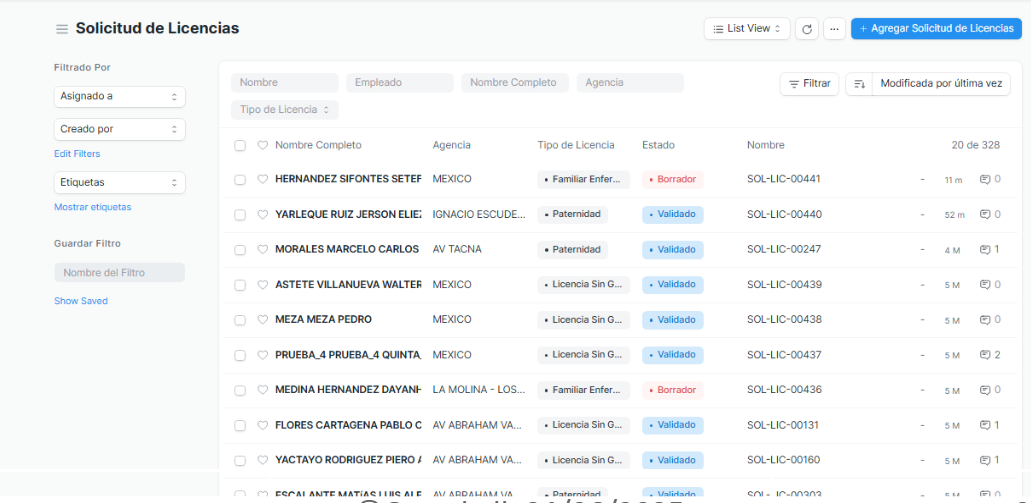
Task: Expand the Asignado a filter dropdown
Action: coord(119,97)
